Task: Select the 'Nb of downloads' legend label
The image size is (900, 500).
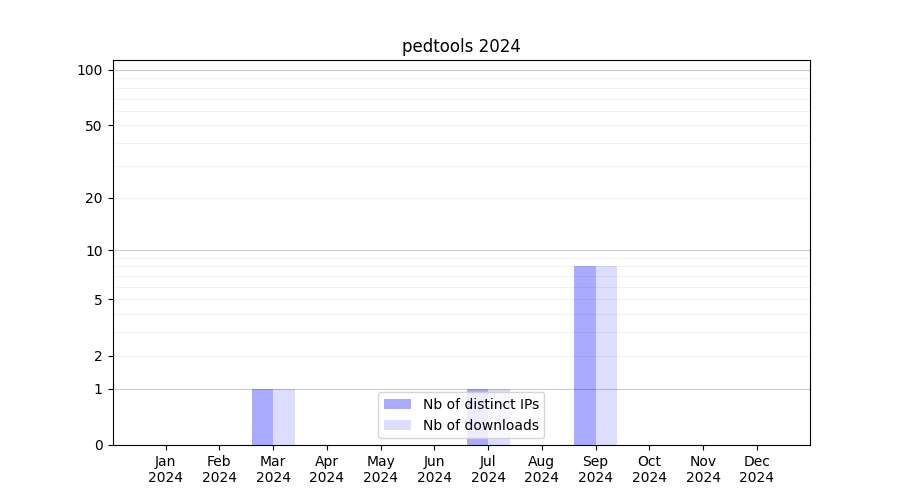Action: point(480,425)
